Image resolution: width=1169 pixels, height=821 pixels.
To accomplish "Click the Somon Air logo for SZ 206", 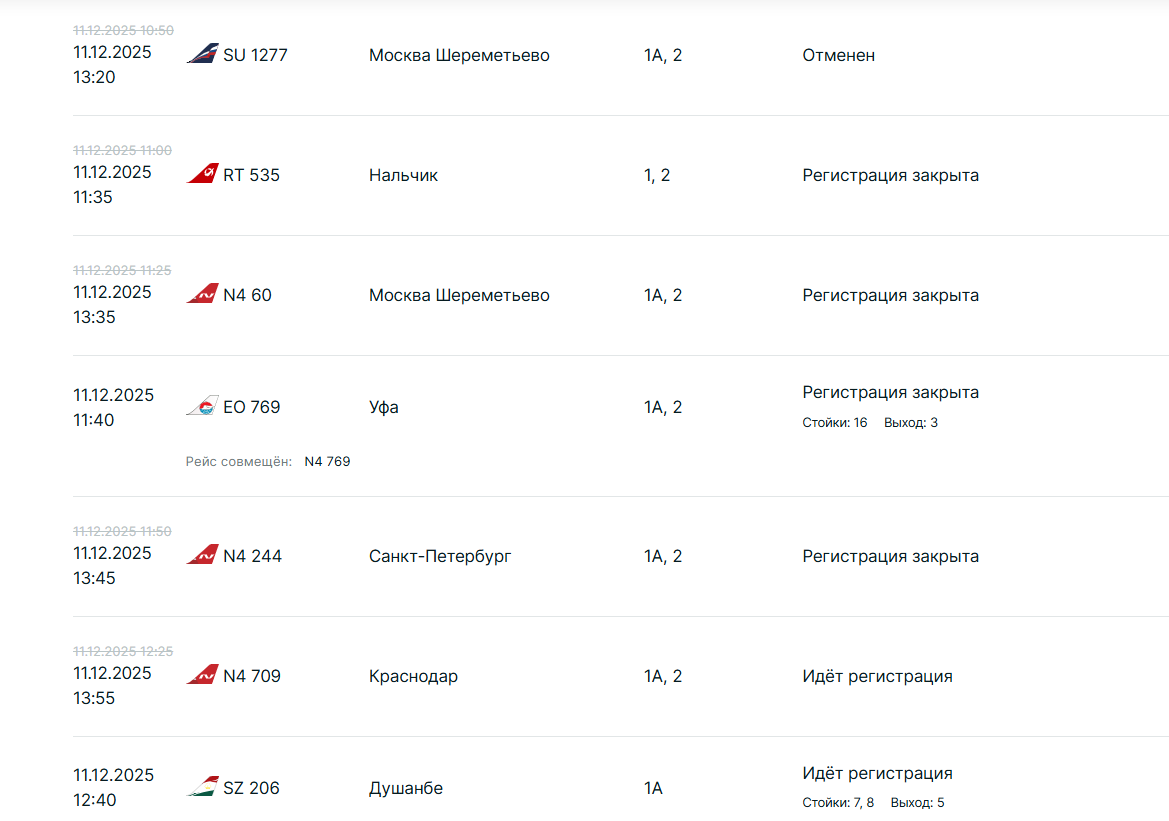I will coord(202,787).
